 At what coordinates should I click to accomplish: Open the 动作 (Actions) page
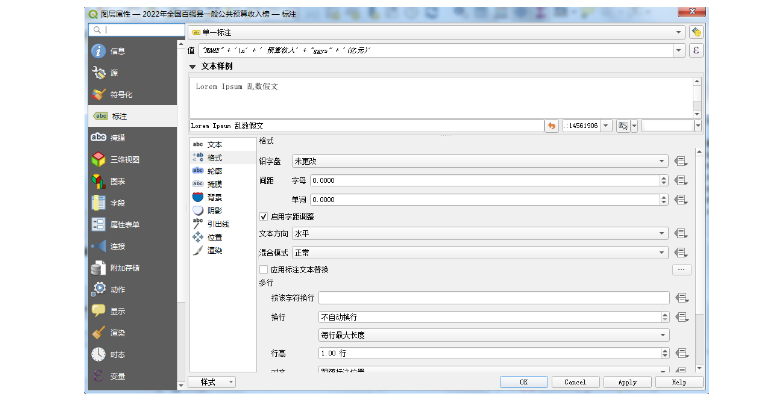132,289
